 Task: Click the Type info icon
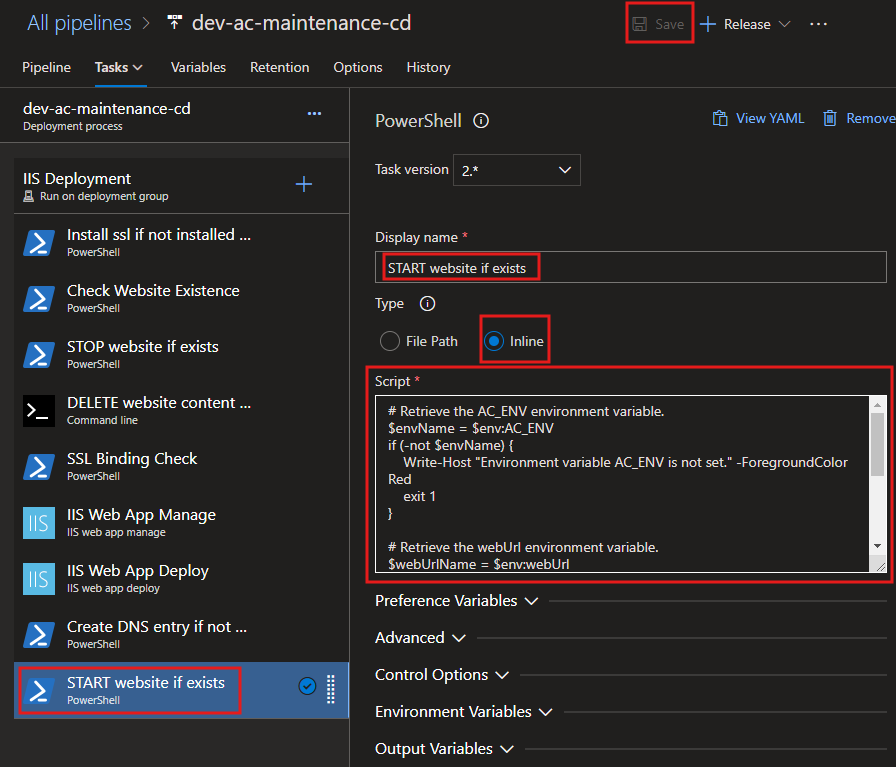[x=427, y=303]
